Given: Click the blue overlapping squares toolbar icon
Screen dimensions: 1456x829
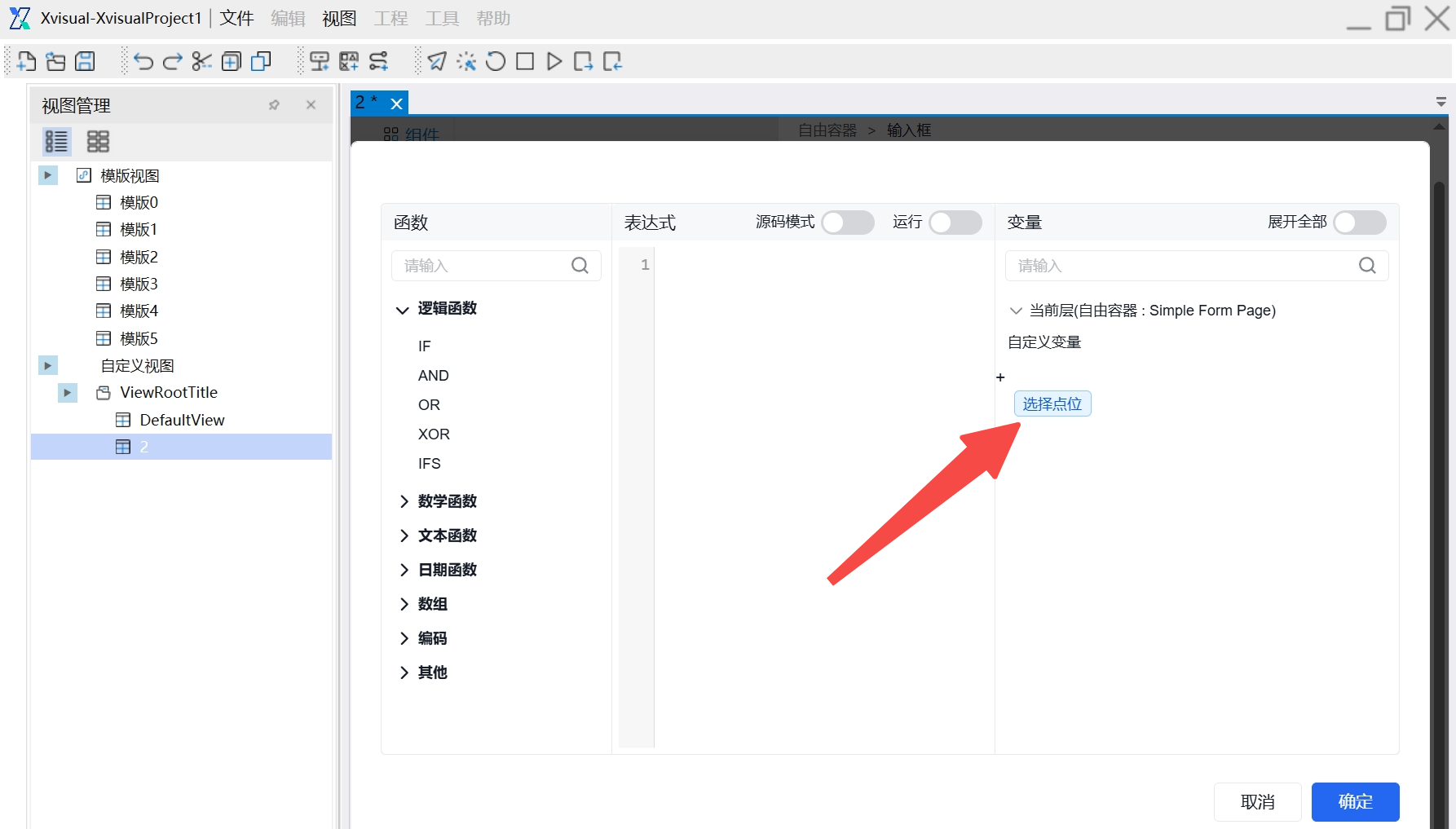Looking at the screenshot, I should coord(261,61).
